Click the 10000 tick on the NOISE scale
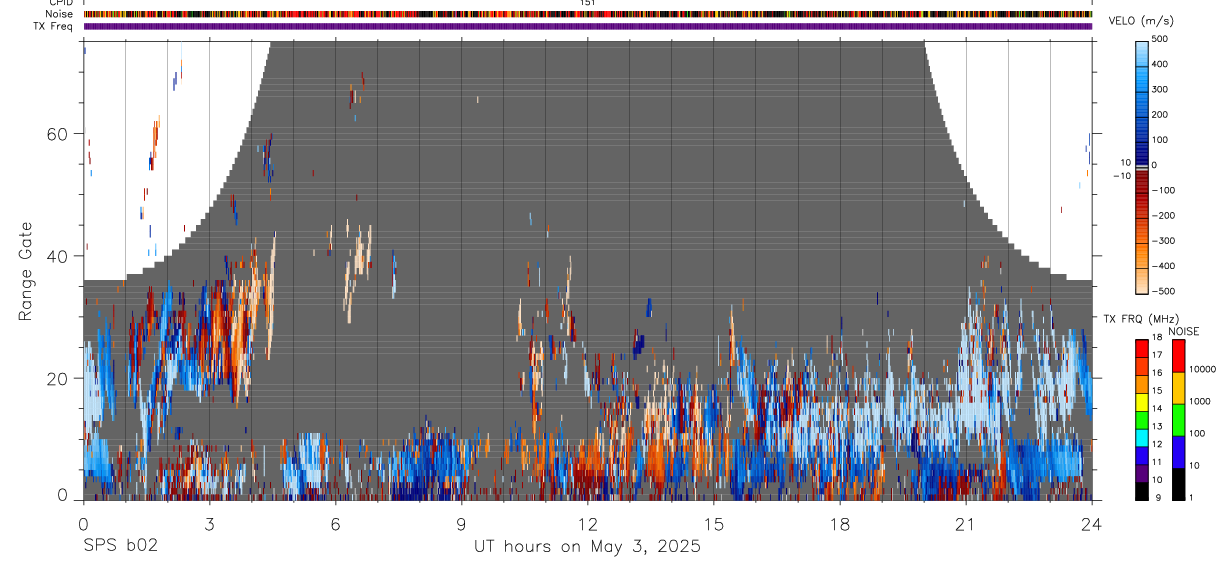1228x567 pixels. tap(1203, 369)
